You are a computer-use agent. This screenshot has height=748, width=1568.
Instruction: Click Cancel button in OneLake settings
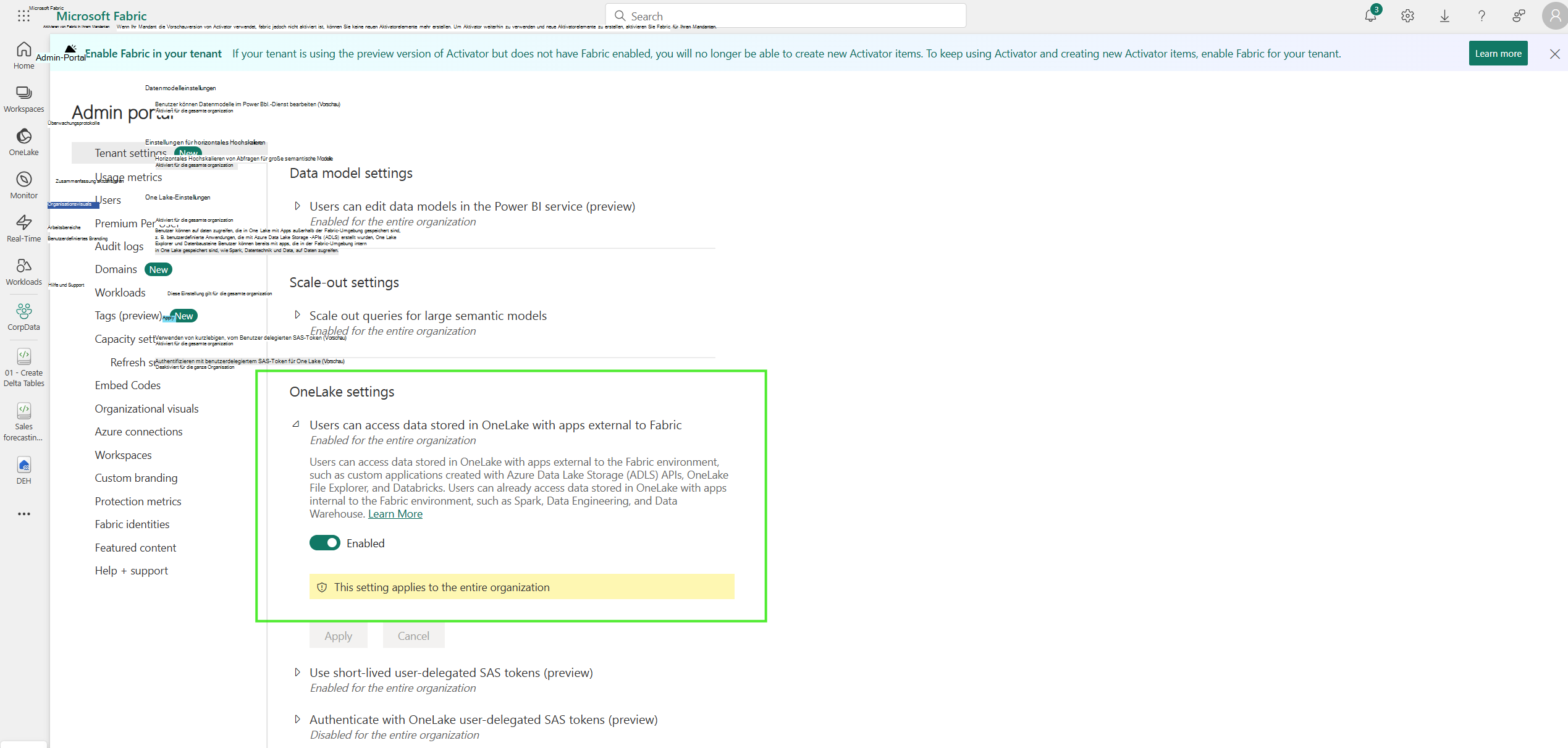point(413,635)
